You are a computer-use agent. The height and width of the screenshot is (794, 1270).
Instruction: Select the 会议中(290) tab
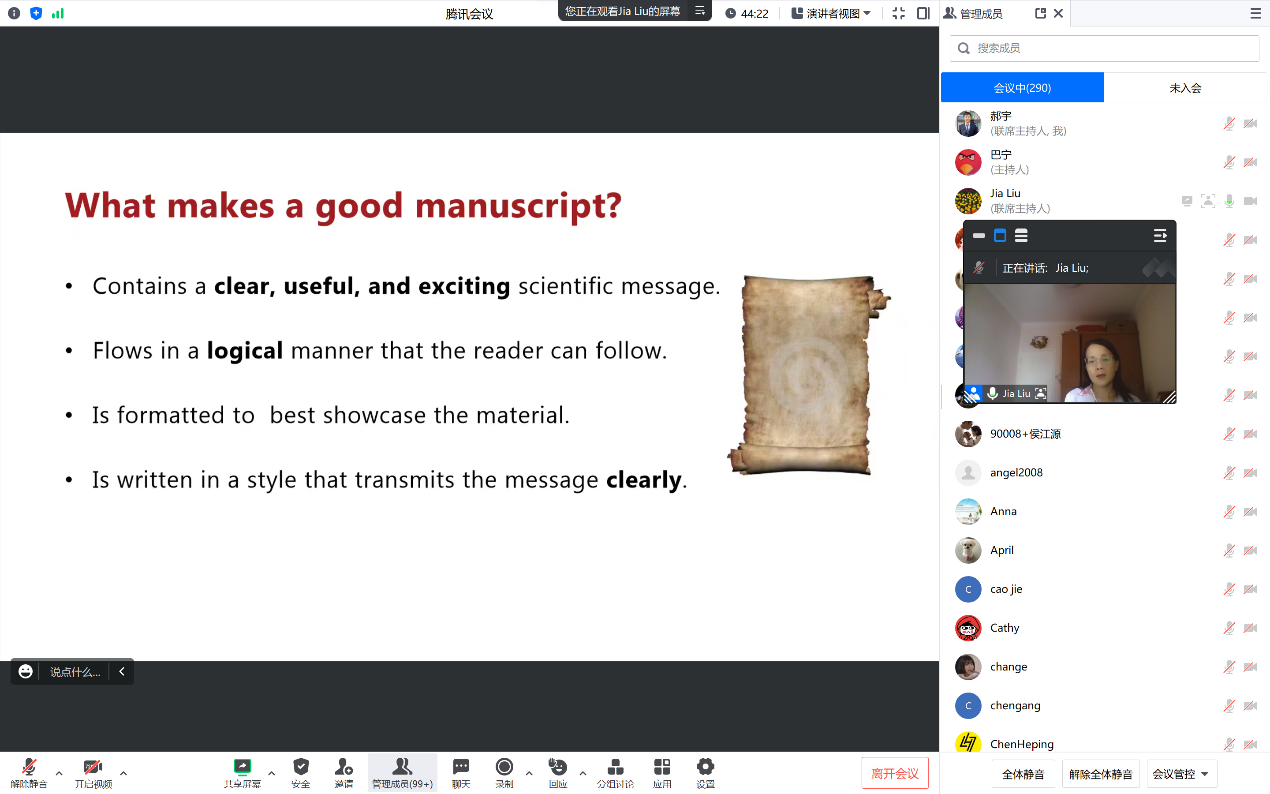pos(1022,88)
